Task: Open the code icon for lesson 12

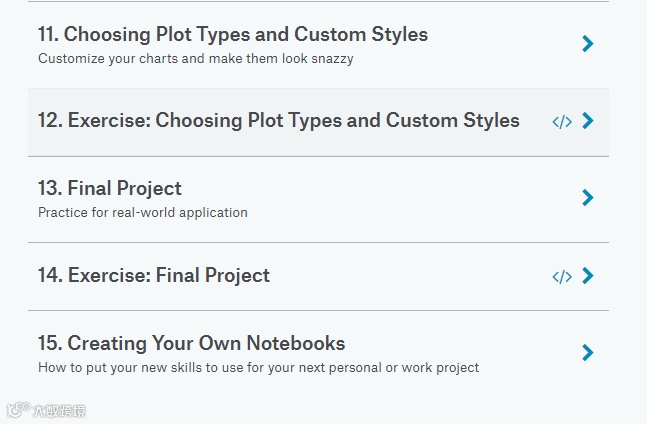Action: [562, 122]
